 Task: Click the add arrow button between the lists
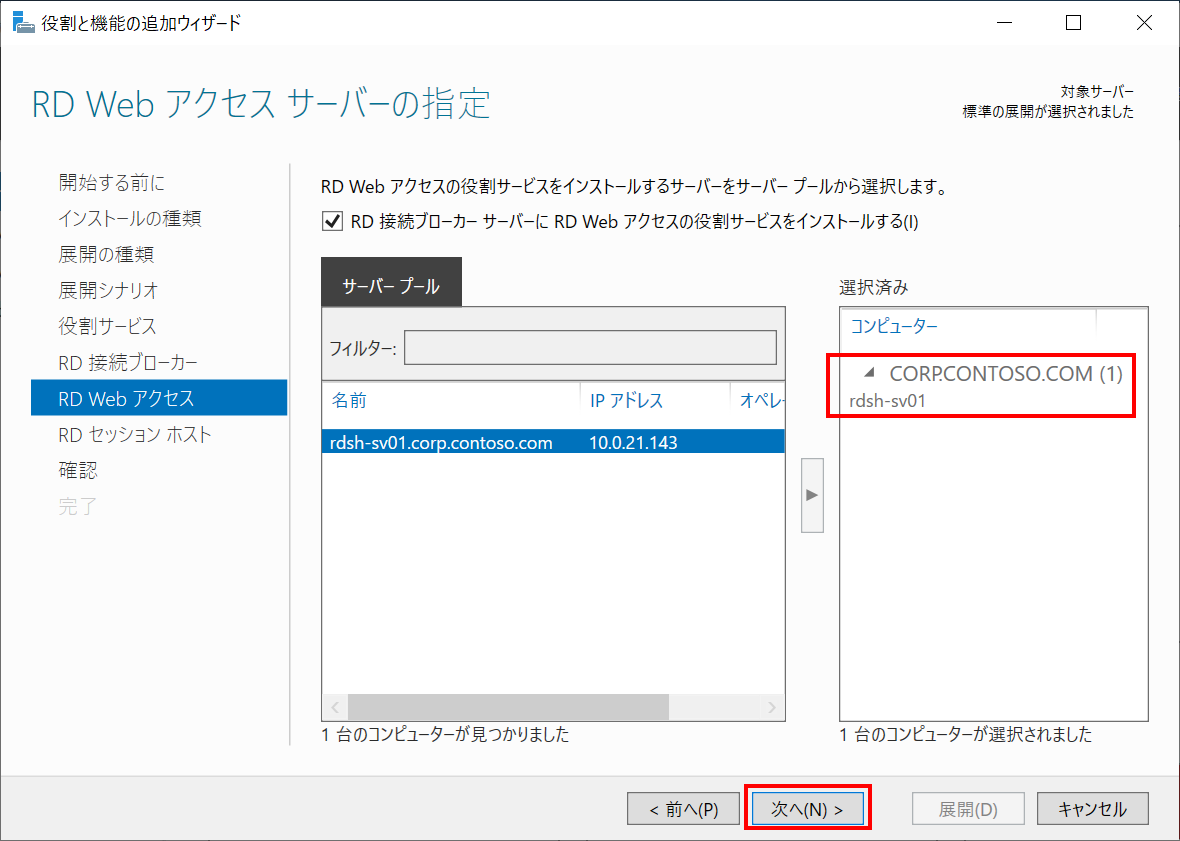(810, 495)
